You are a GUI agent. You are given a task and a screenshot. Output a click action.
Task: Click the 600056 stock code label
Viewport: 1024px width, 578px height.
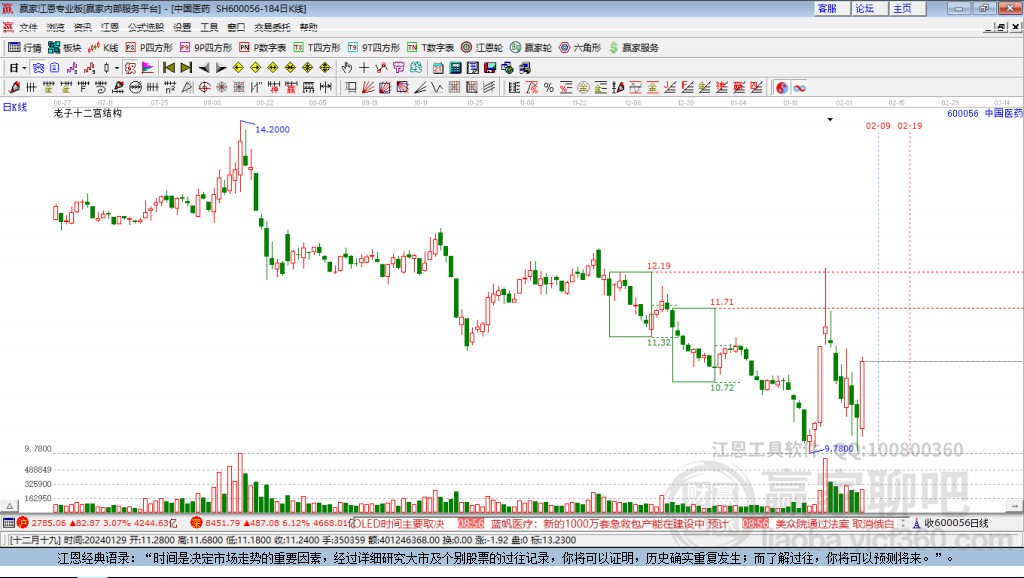click(x=963, y=114)
